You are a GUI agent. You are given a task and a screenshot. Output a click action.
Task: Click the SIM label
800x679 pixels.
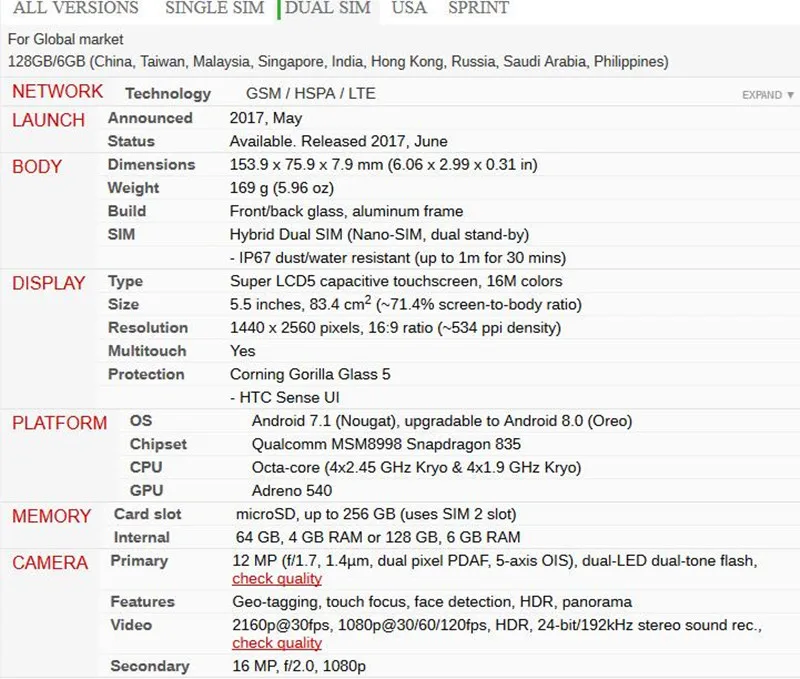click(x=121, y=235)
